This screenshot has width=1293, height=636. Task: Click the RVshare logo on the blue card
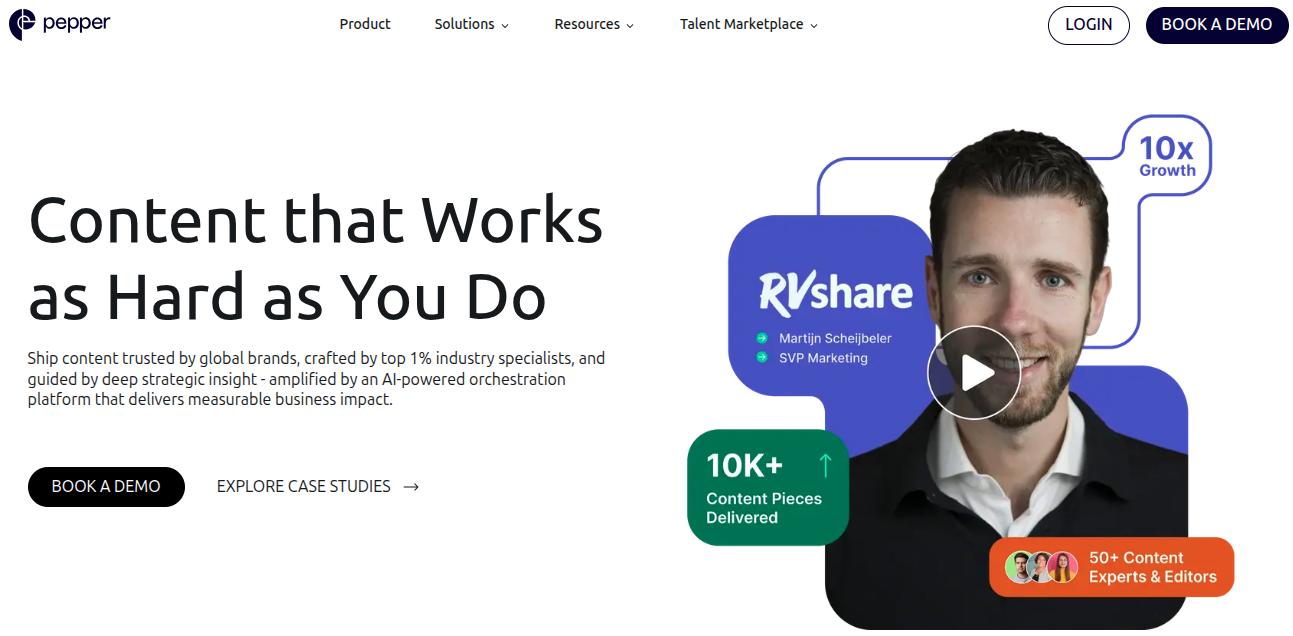click(835, 292)
